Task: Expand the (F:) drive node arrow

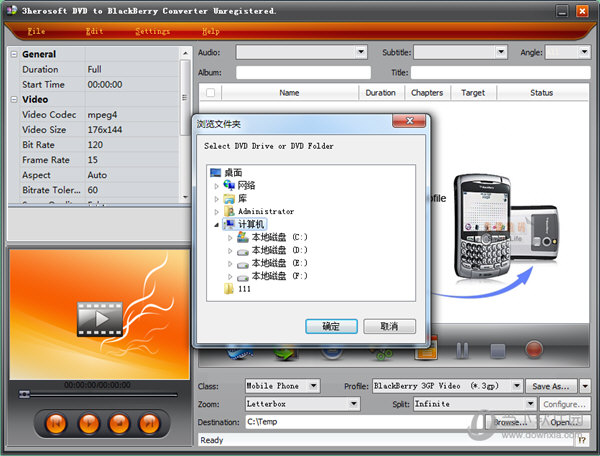Action: pos(230,276)
